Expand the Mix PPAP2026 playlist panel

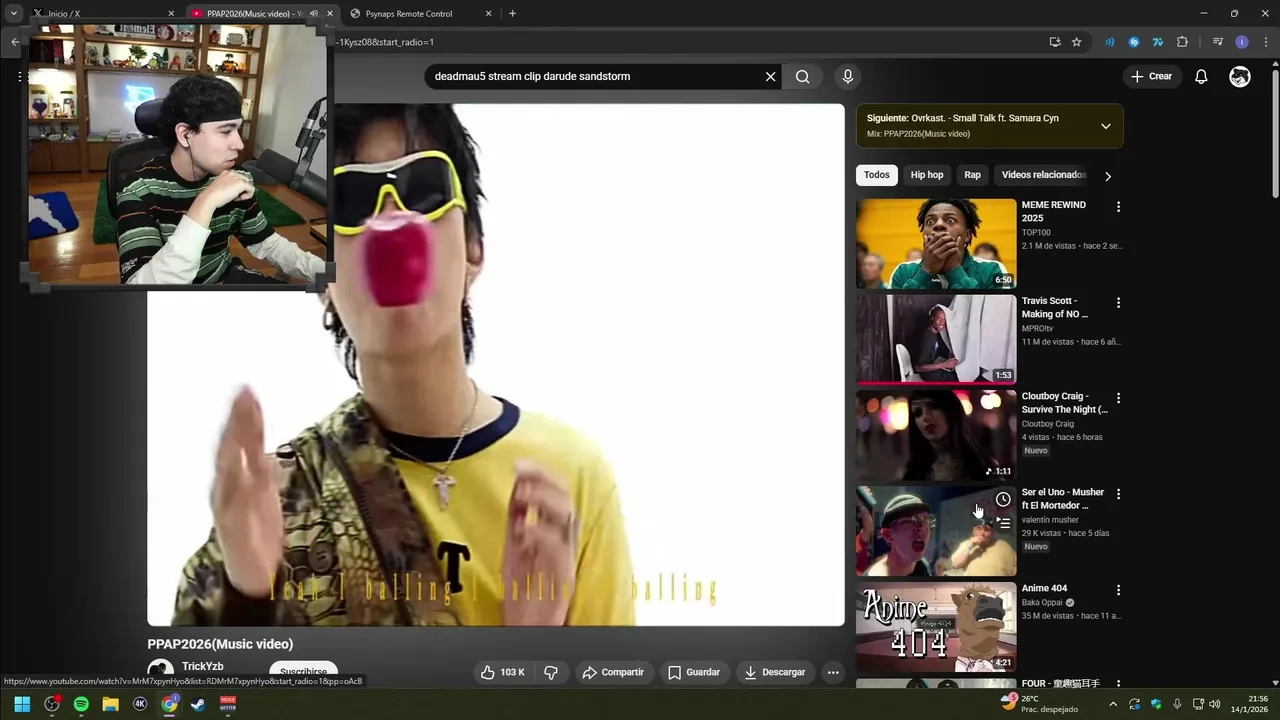click(x=1105, y=126)
